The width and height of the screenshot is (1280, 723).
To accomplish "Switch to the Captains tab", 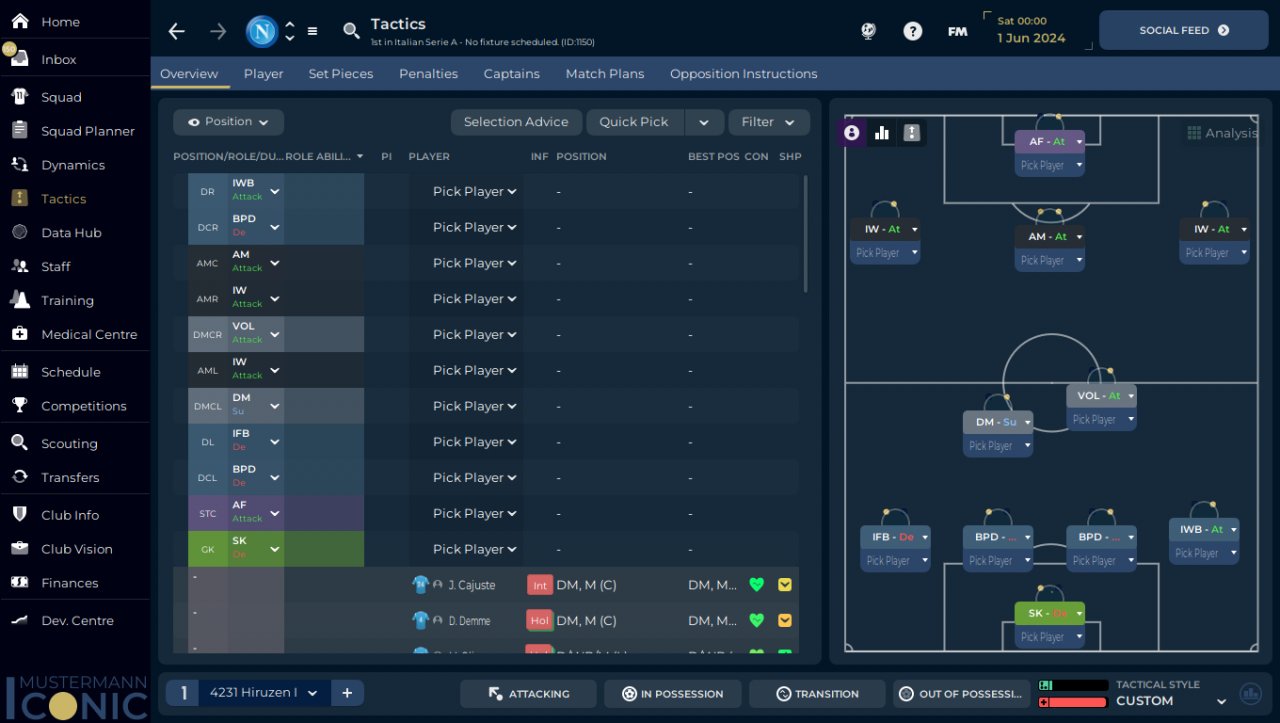I will tap(511, 74).
